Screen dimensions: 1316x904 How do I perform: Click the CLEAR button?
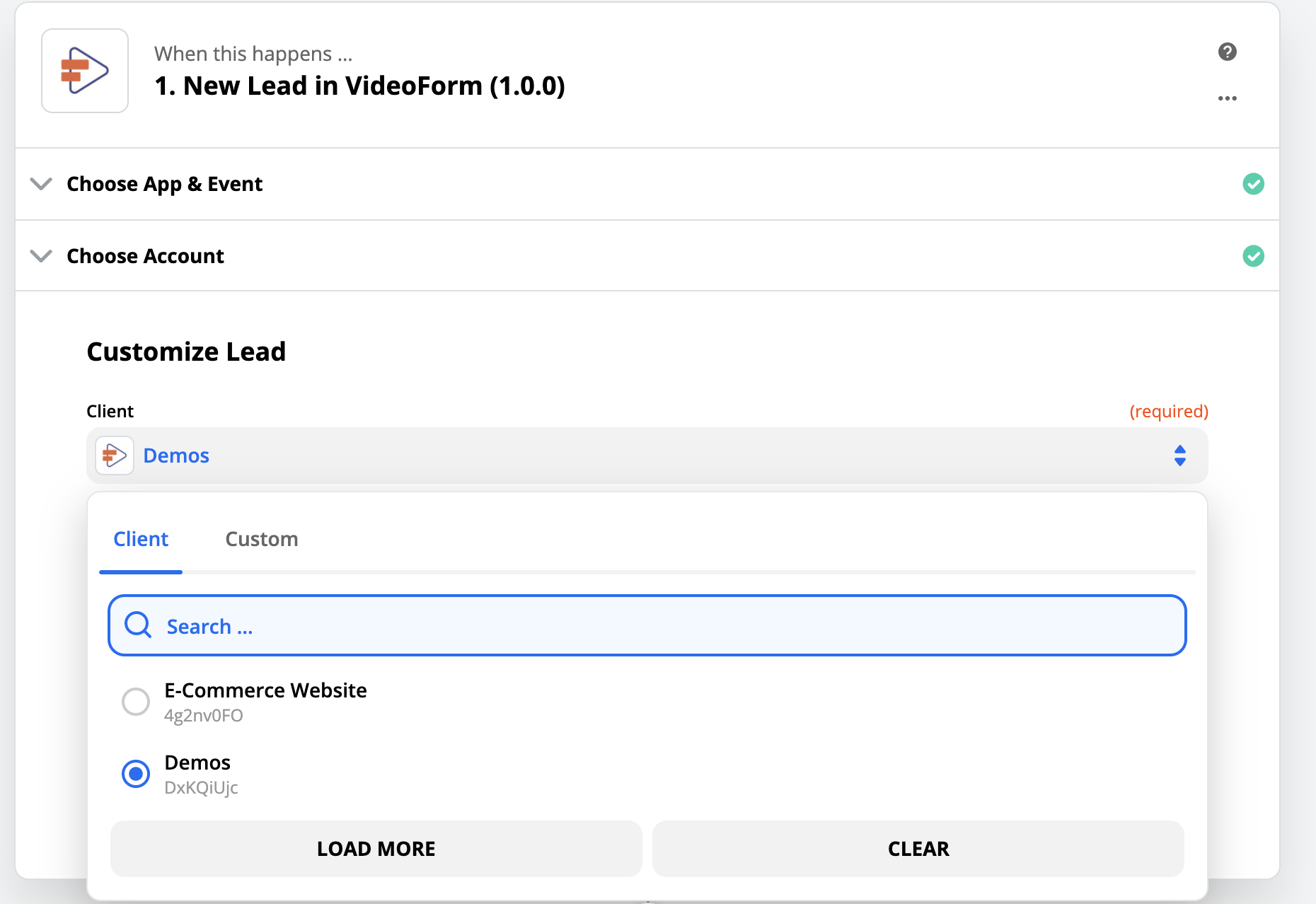918,849
